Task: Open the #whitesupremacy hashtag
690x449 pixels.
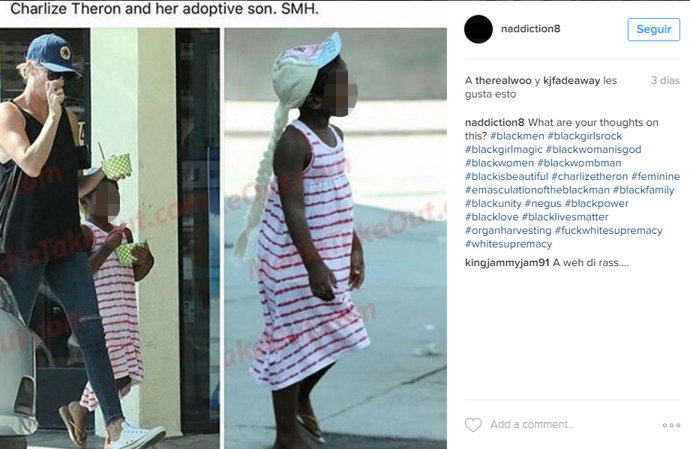Action: point(508,244)
